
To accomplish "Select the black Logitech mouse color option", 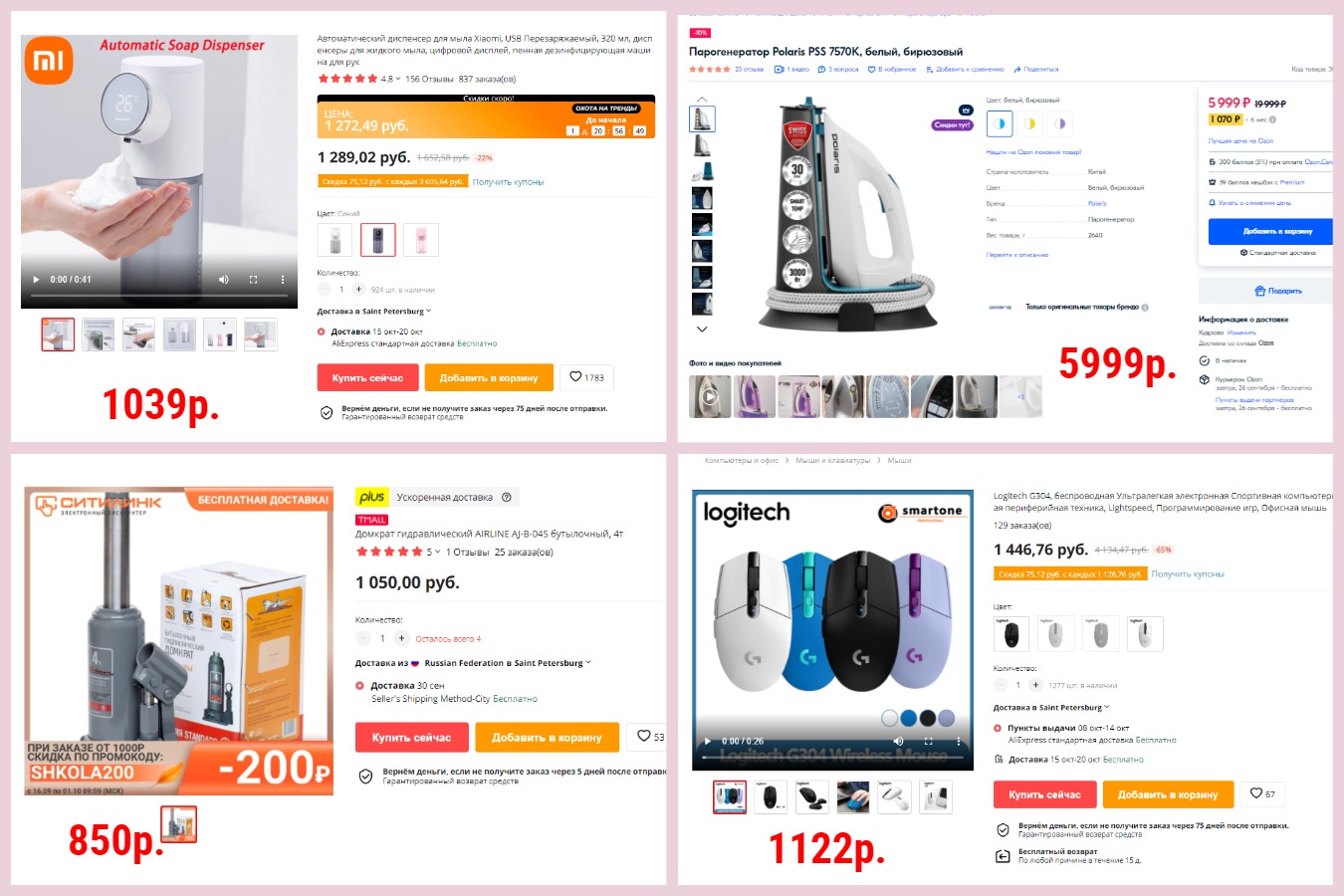I will click(1011, 633).
